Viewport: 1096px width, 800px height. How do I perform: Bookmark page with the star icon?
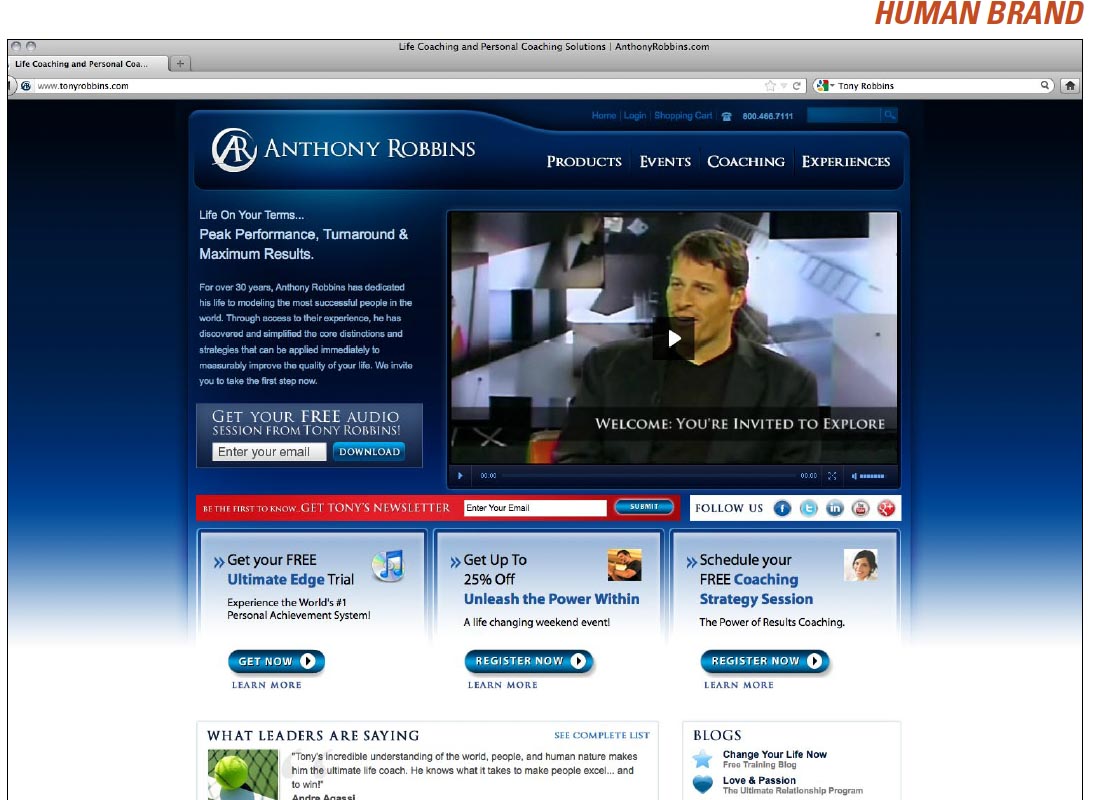pyautogui.click(x=770, y=86)
